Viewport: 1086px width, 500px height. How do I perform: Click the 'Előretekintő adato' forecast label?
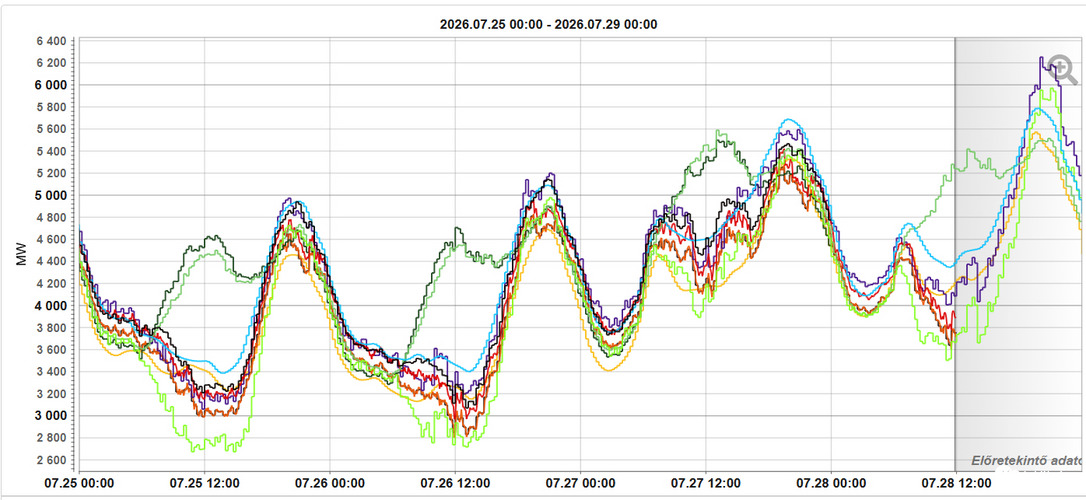pos(1028,460)
